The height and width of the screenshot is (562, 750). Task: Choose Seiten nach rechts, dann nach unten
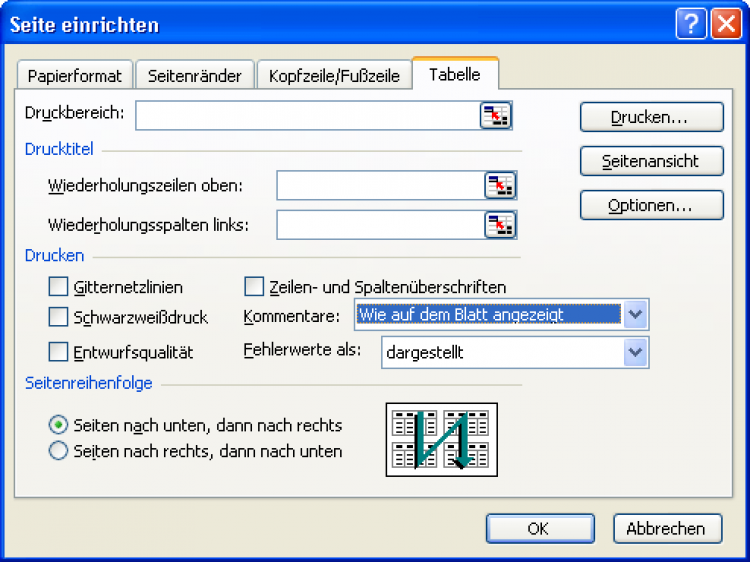point(58,451)
